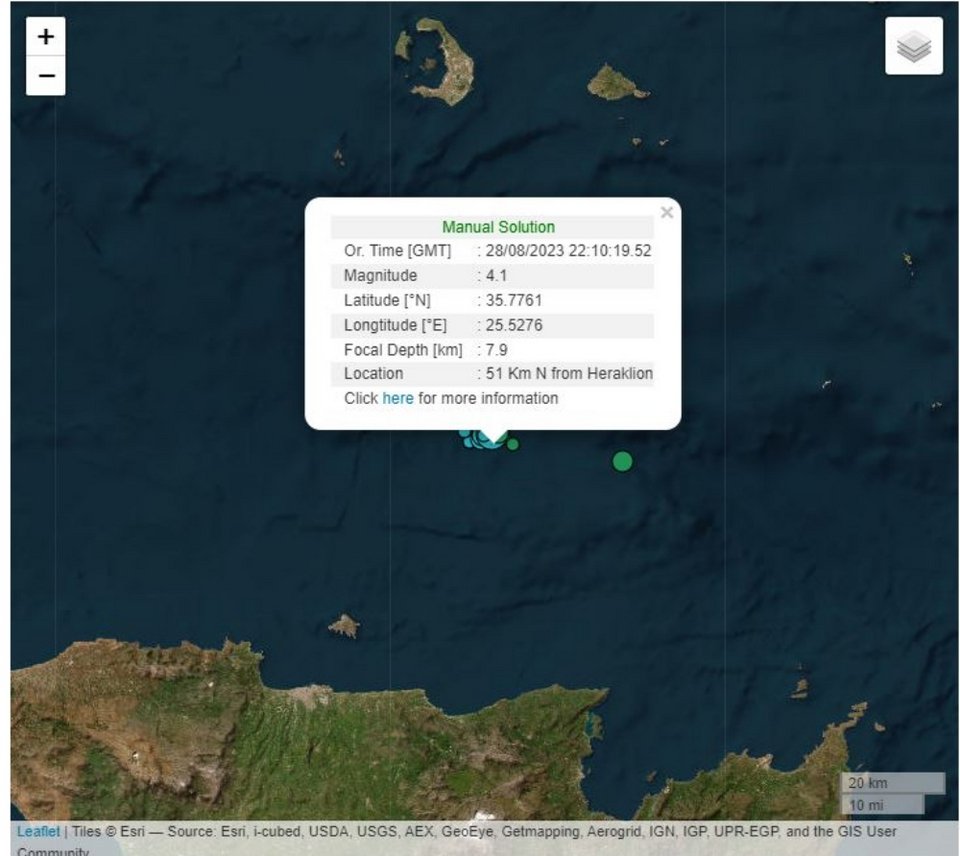Viewport: 960px width, 856px height.
Task: Open the Leaflet attribution link
Action: [x=38, y=832]
